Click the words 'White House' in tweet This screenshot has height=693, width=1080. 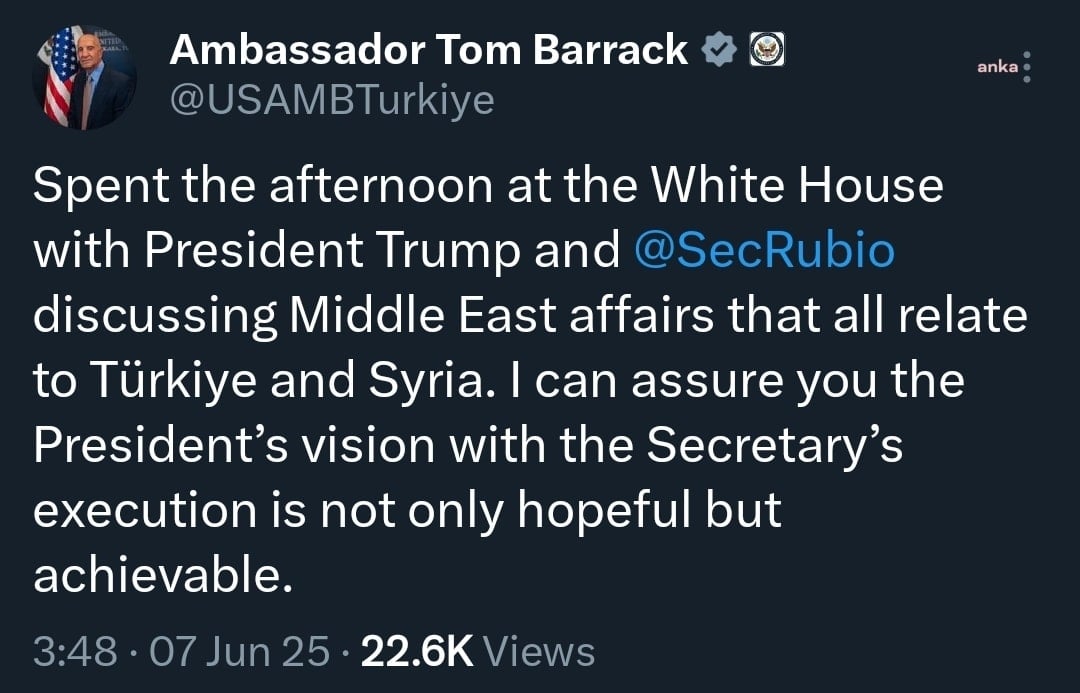coord(796,186)
